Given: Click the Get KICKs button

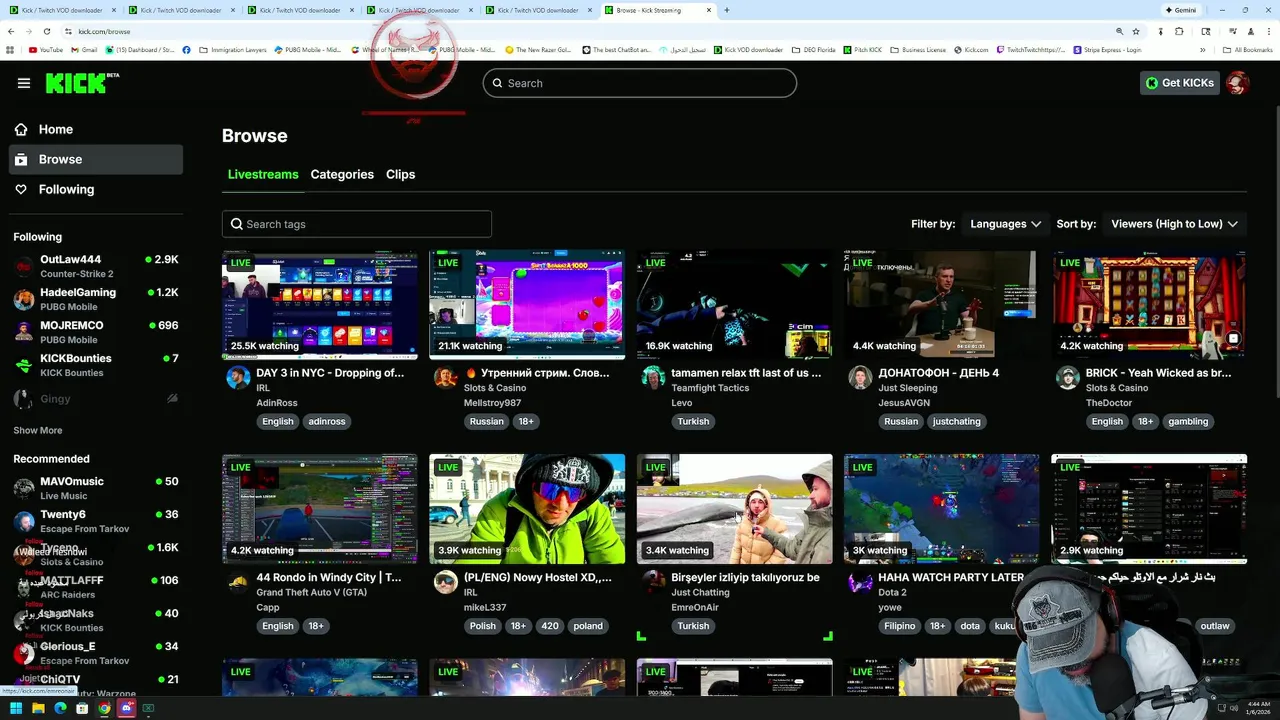Looking at the screenshot, I should 1180,83.
